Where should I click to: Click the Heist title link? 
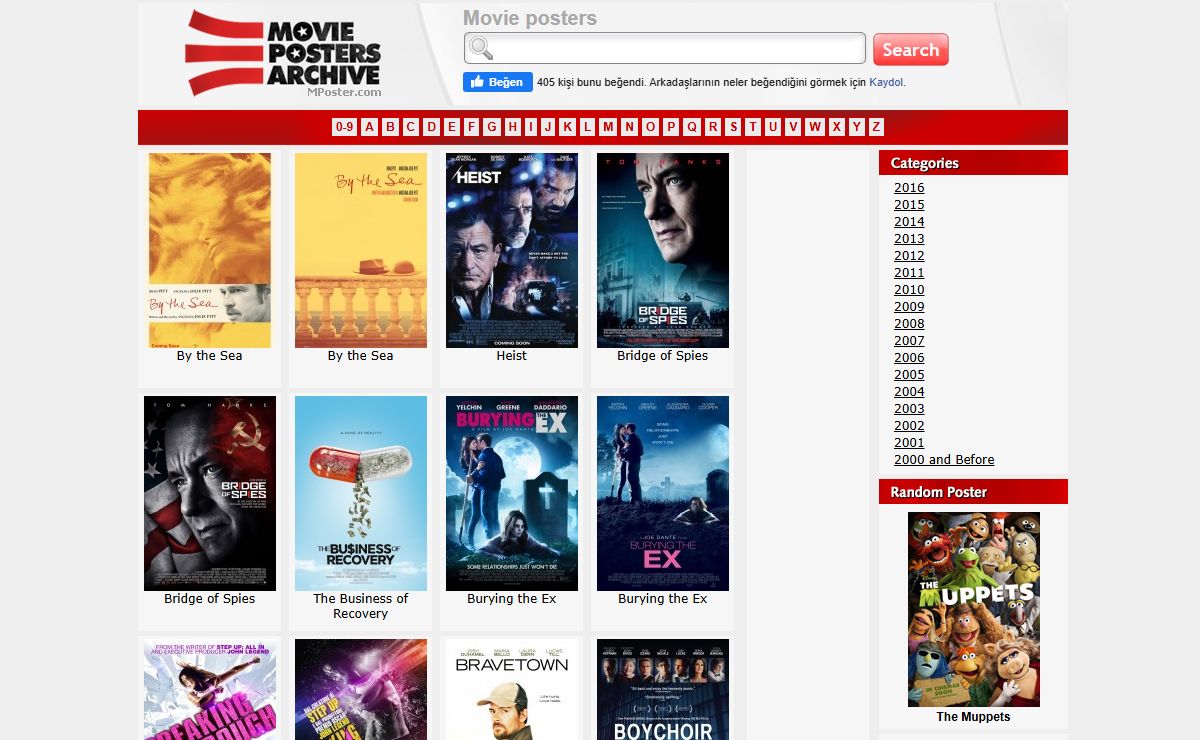pyautogui.click(x=512, y=356)
